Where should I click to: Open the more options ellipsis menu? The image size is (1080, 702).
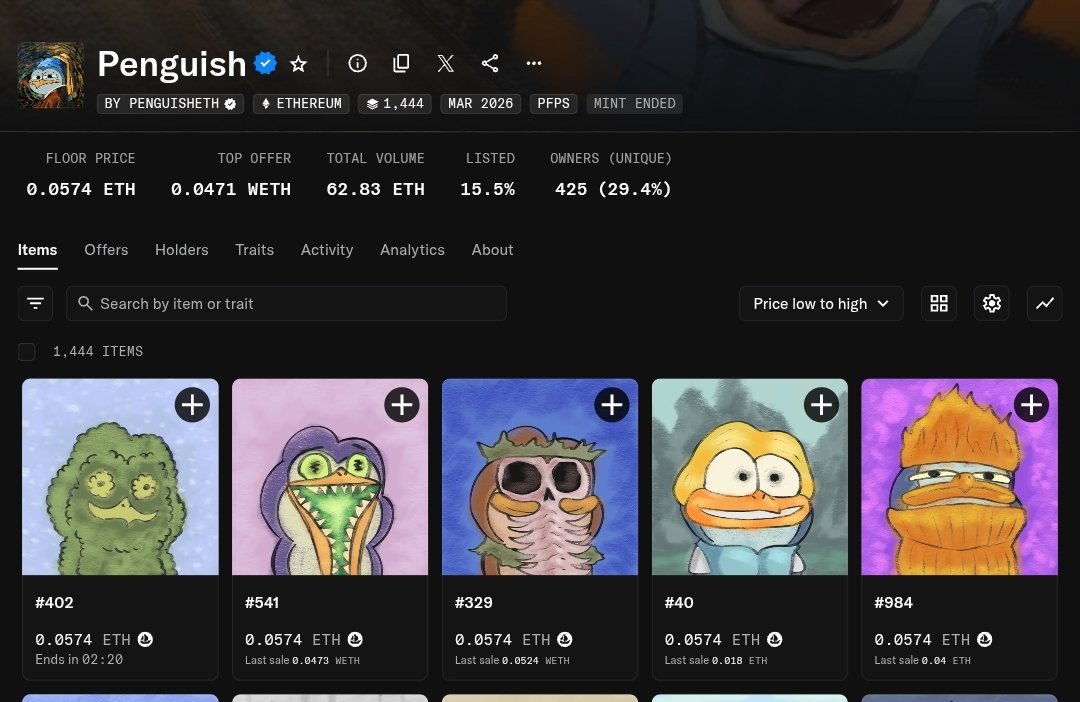[x=534, y=63]
